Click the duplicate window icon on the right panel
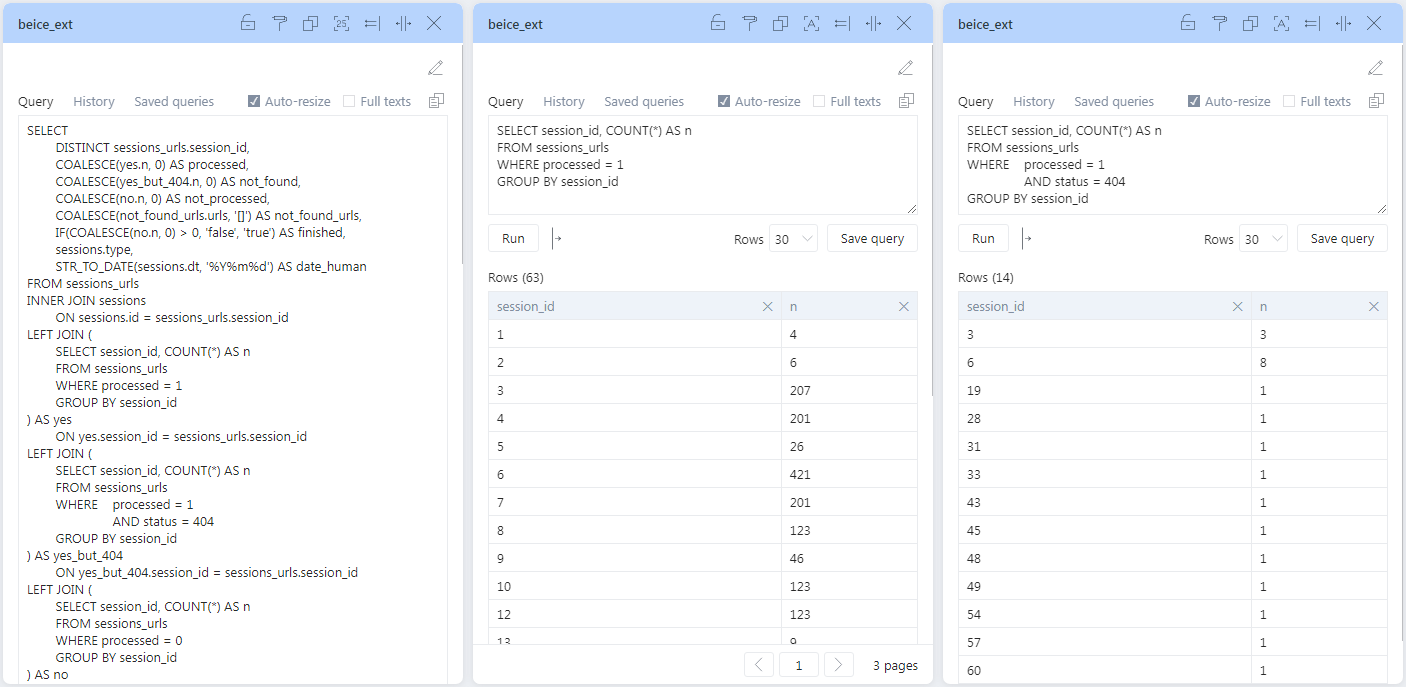The height and width of the screenshot is (687, 1406). (1249, 23)
